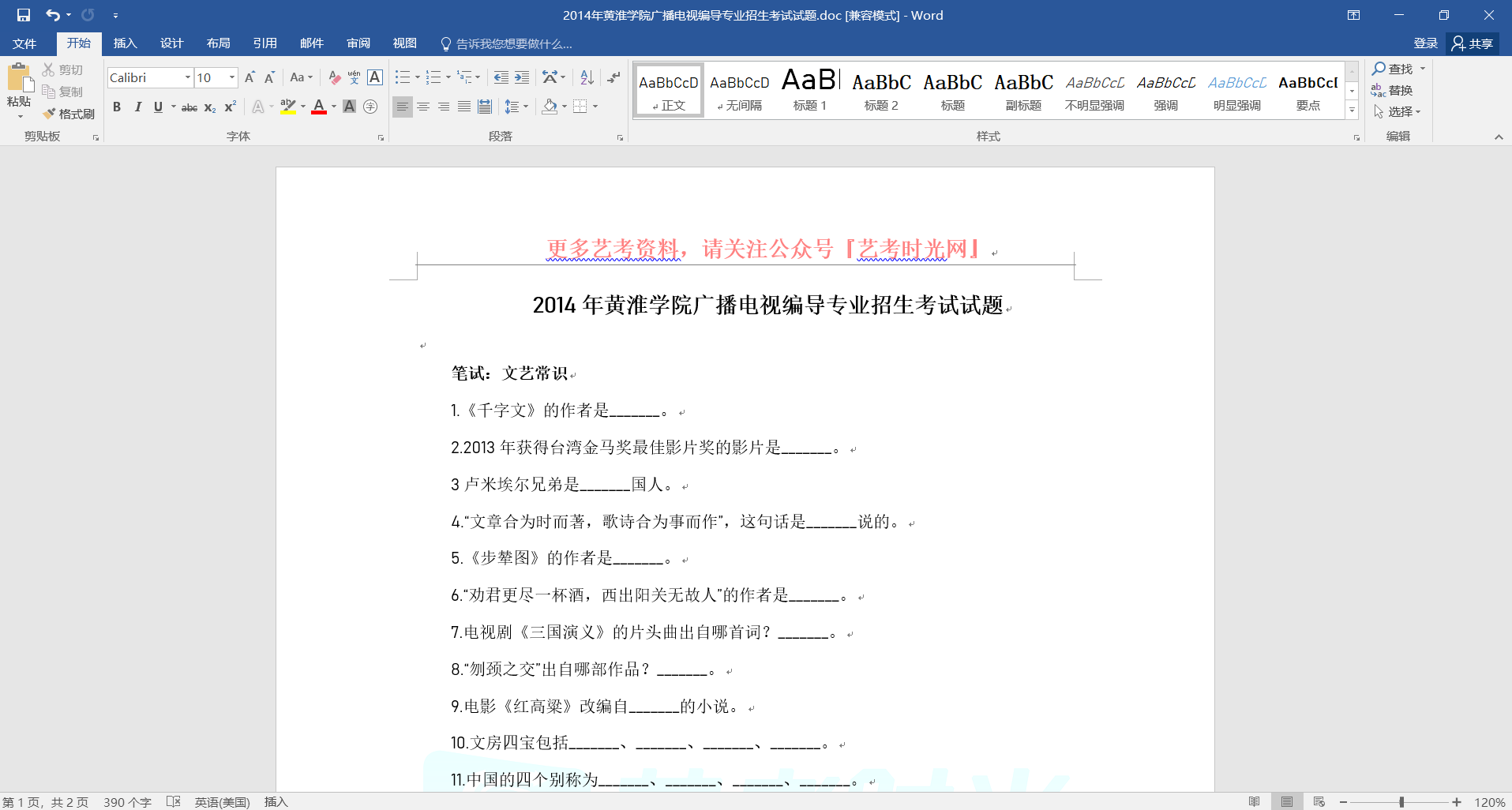Click the Justify alignment icon

[464, 107]
